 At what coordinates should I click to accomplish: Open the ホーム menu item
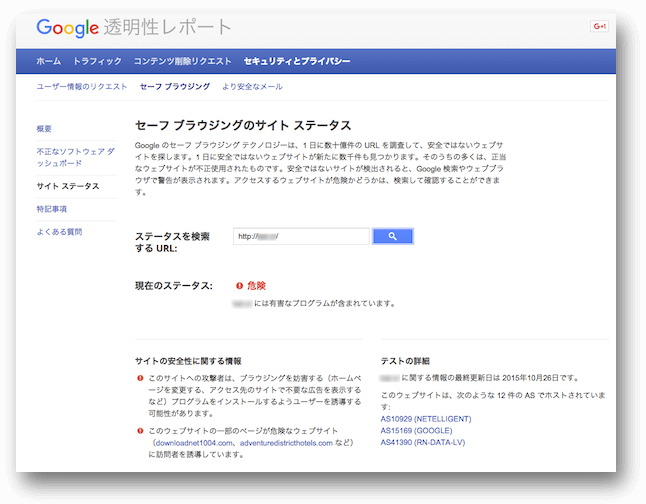click(49, 61)
